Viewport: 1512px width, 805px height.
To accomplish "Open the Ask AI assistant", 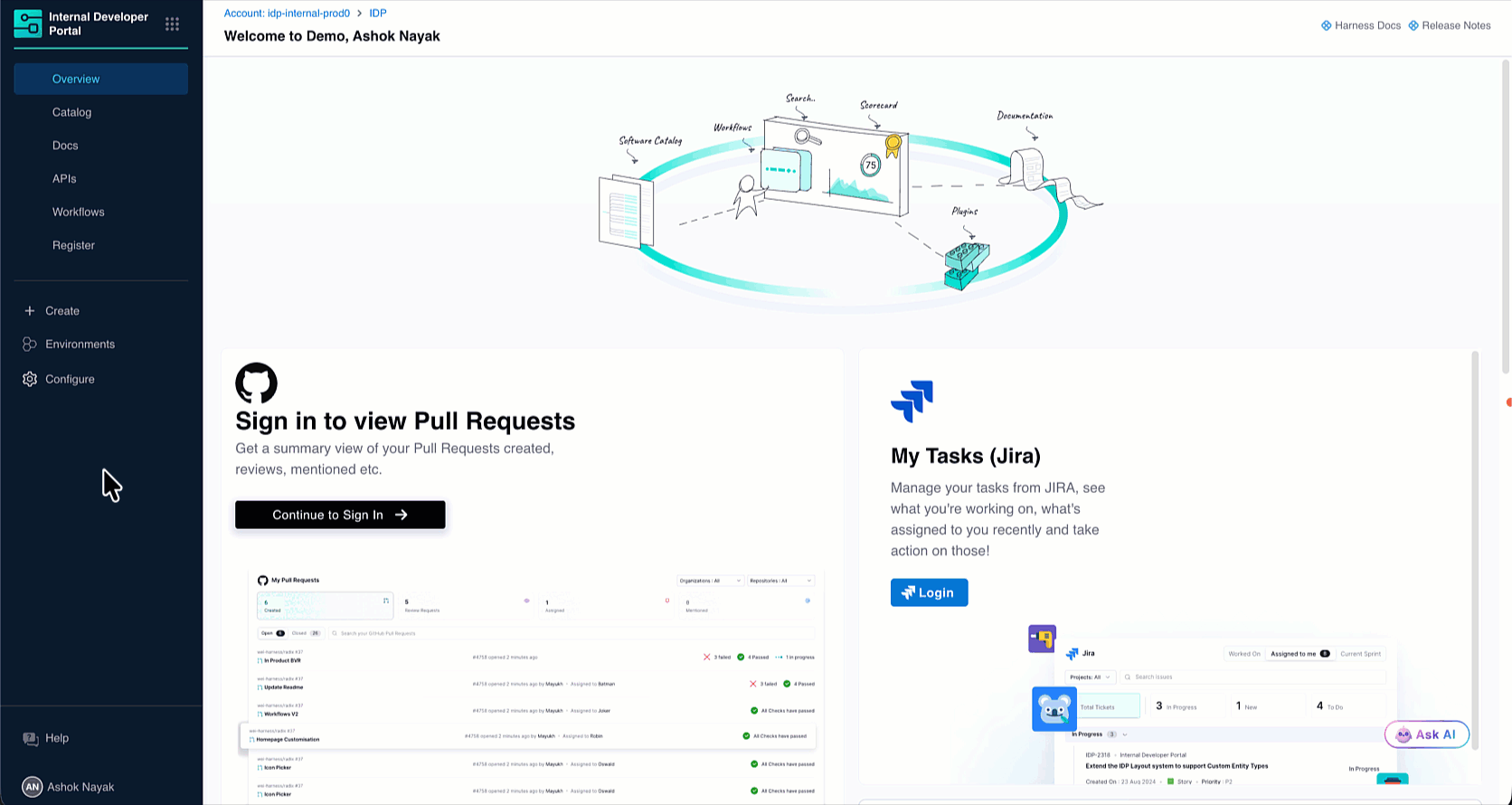I will pyautogui.click(x=1427, y=734).
